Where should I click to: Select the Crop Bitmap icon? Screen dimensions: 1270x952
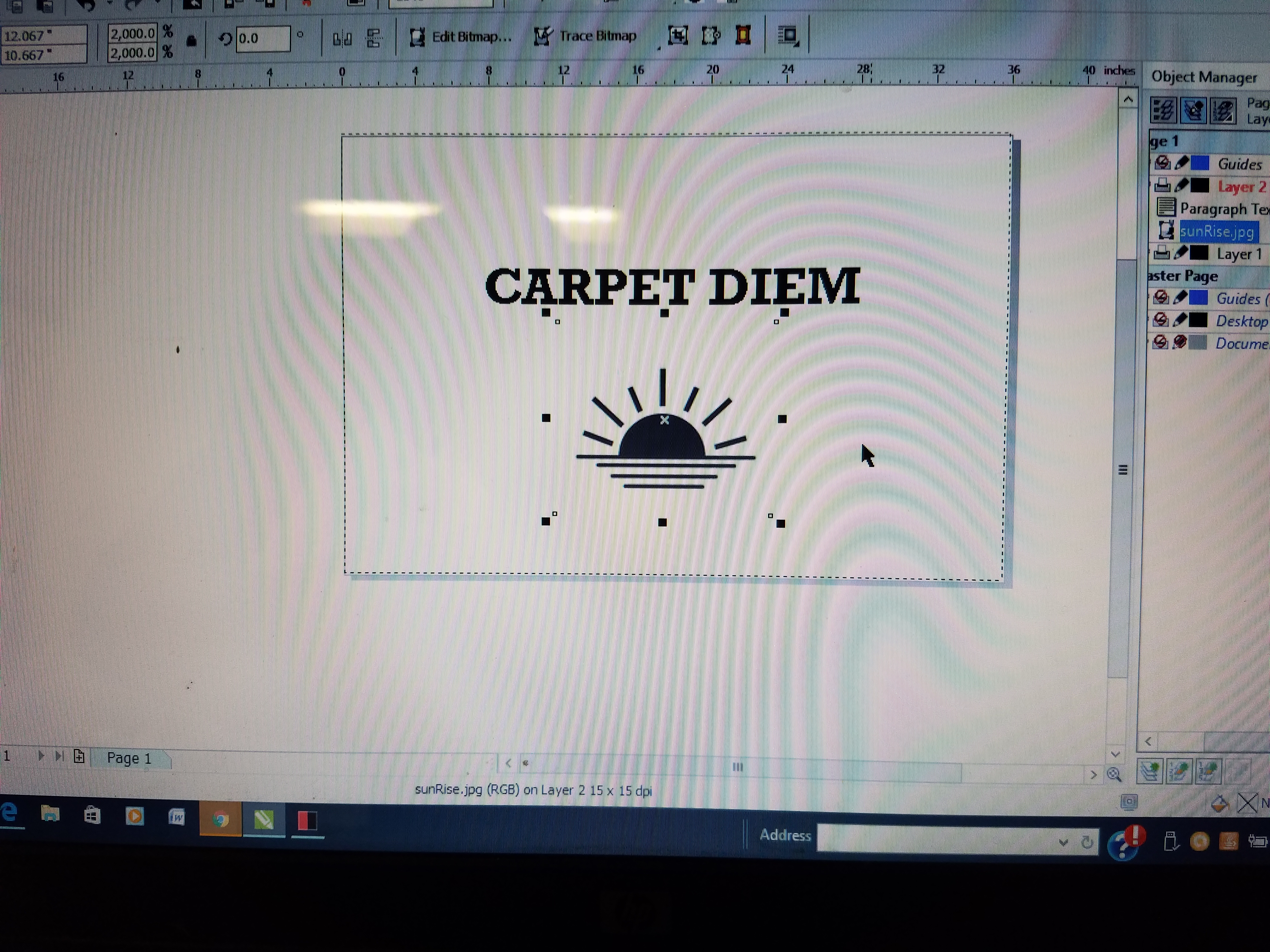coord(678,36)
